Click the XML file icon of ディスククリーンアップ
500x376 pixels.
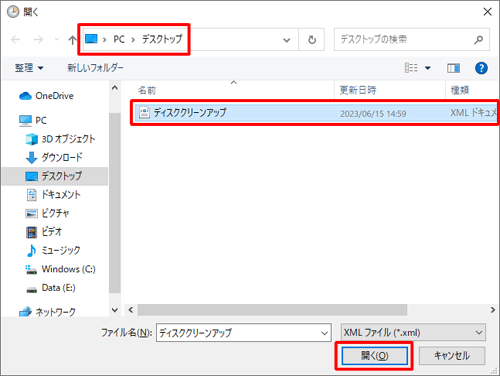(144, 112)
